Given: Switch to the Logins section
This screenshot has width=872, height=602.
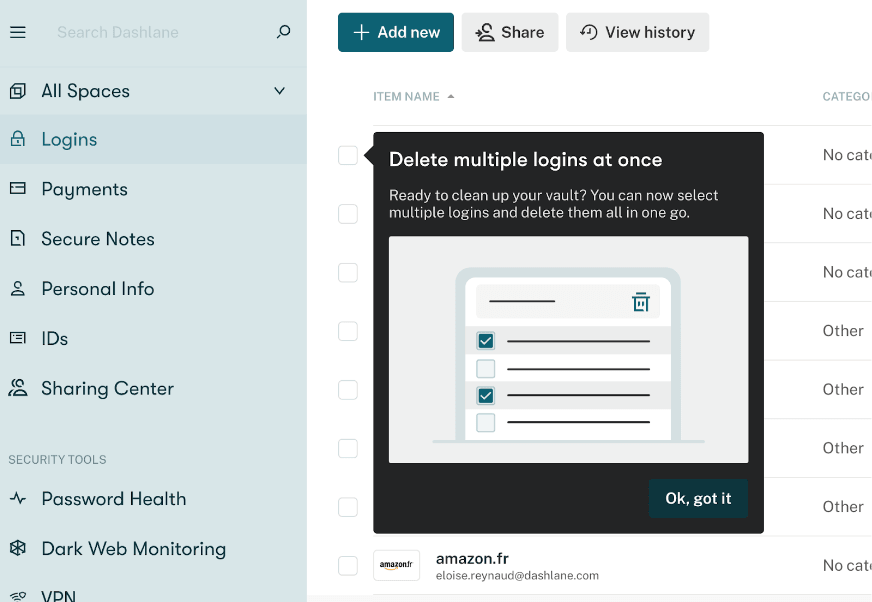Looking at the screenshot, I should coord(70,140).
